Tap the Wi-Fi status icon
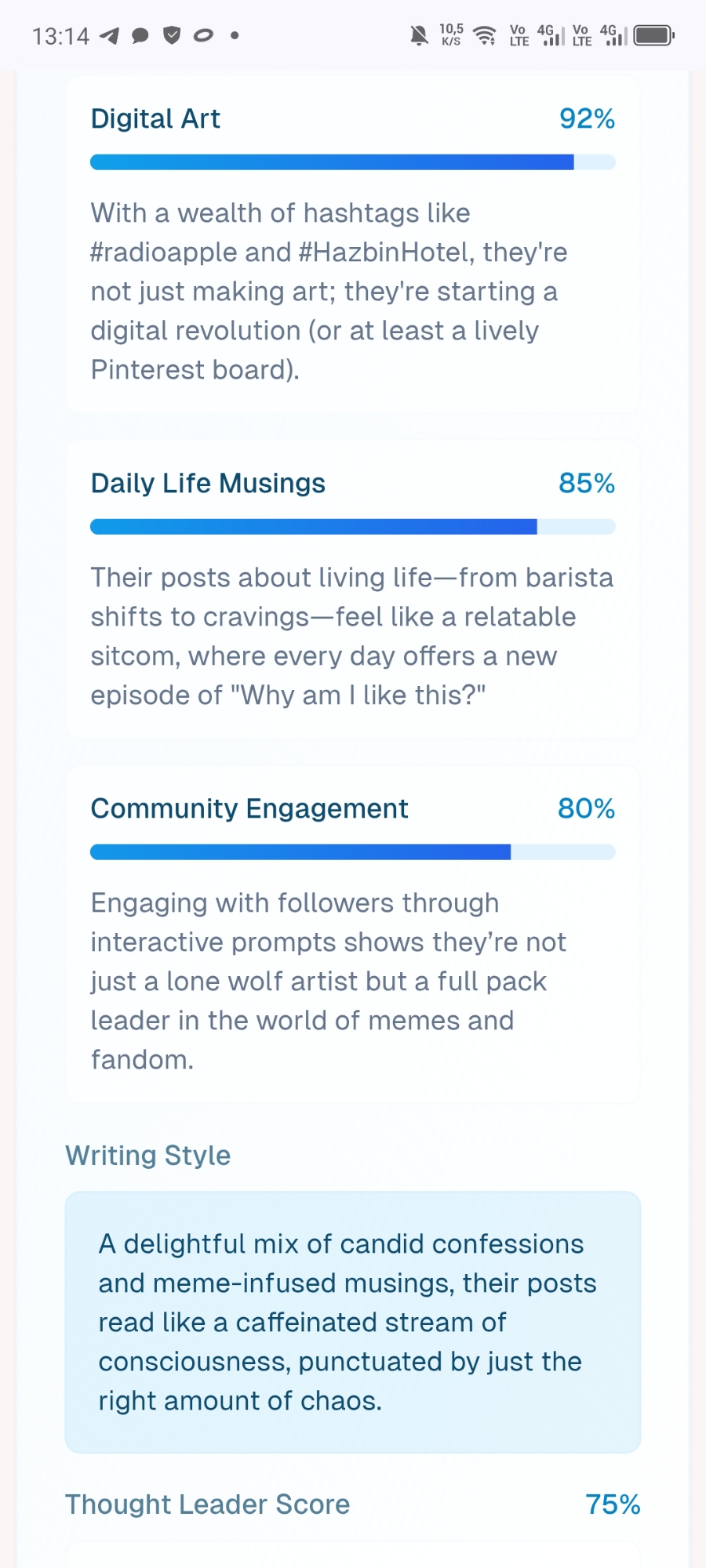This screenshot has height=1568, width=706. click(x=486, y=35)
